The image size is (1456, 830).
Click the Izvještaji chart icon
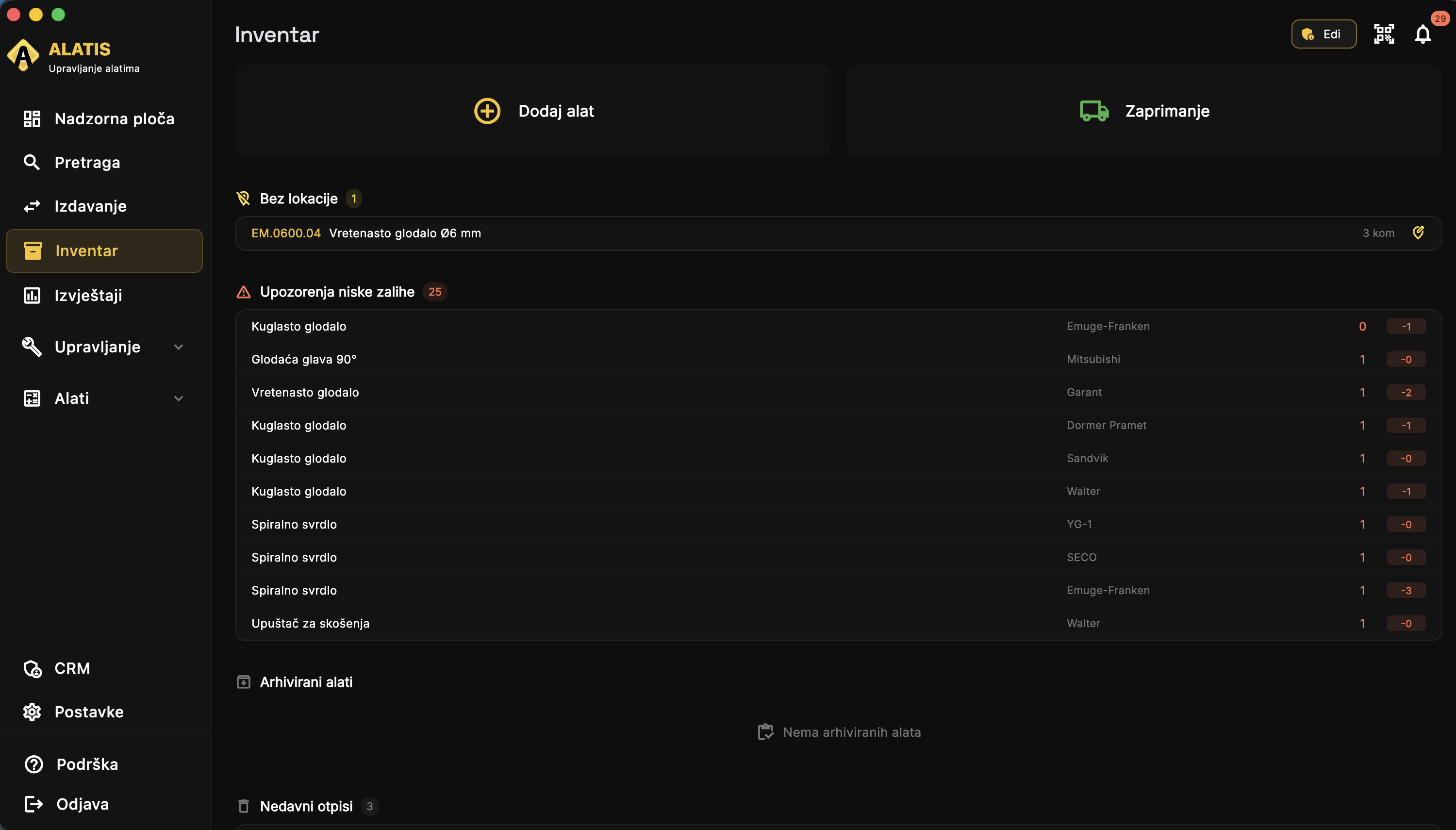click(x=32, y=295)
